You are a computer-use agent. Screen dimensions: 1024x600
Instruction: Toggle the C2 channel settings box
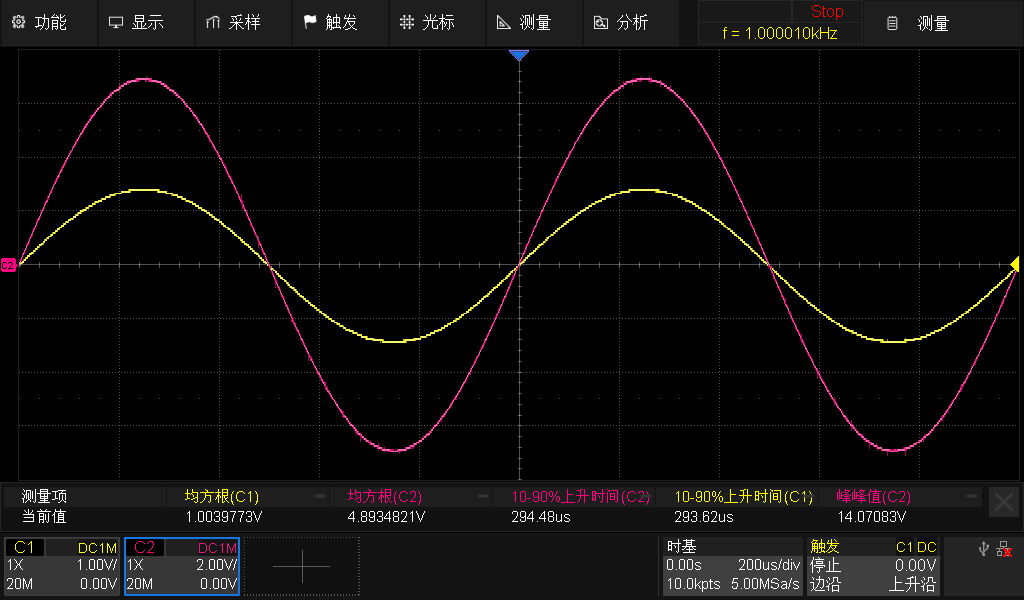[x=181, y=566]
